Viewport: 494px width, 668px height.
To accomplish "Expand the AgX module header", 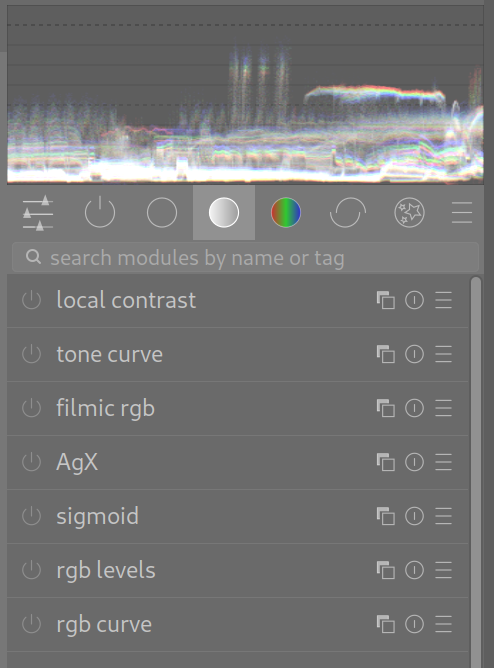I will tap(238, 462).
